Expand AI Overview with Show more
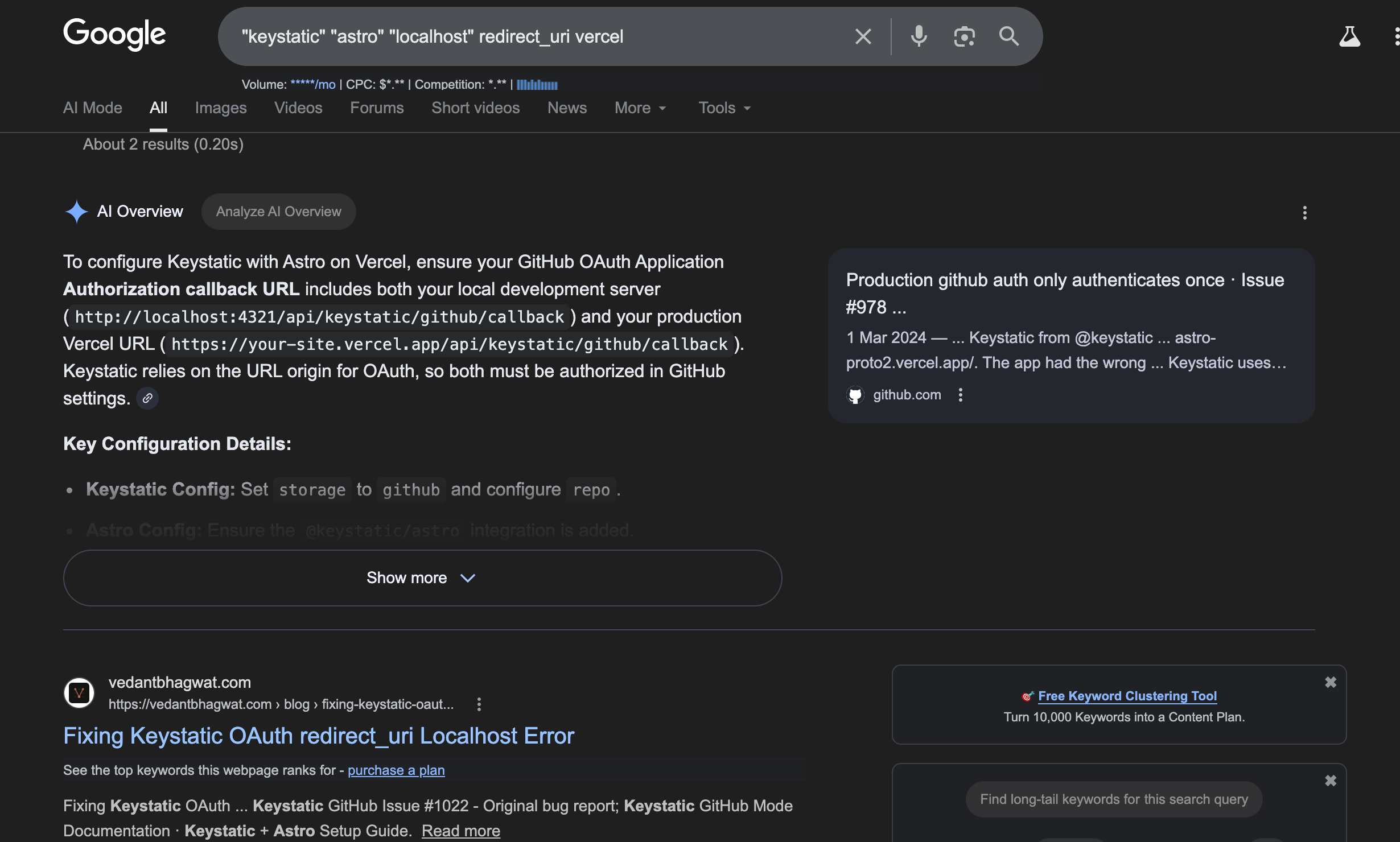 click(x=422, y=578)
